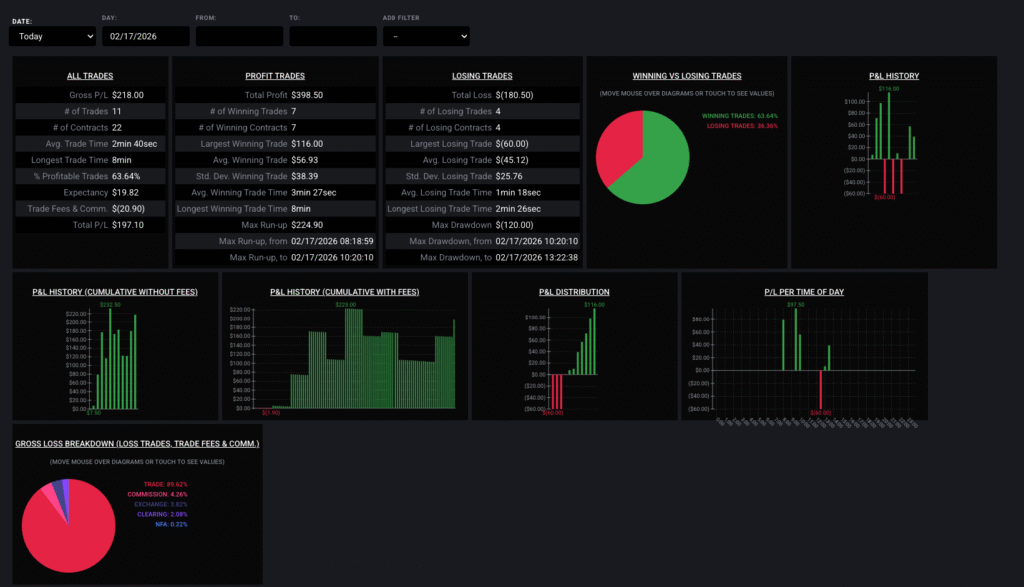
Task: Click the Commission: 4.26% legend entry
Action: coord(157,494)
